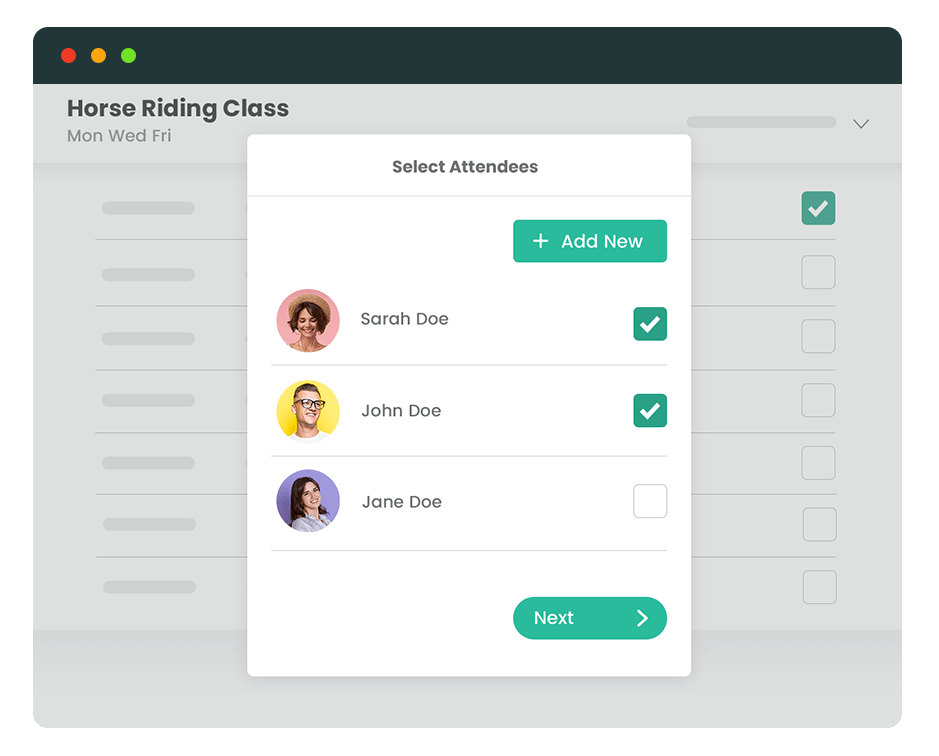Open Jane Doe's profile picture
This screenshot has height=756, width=939.
click(x=308, y=501)
